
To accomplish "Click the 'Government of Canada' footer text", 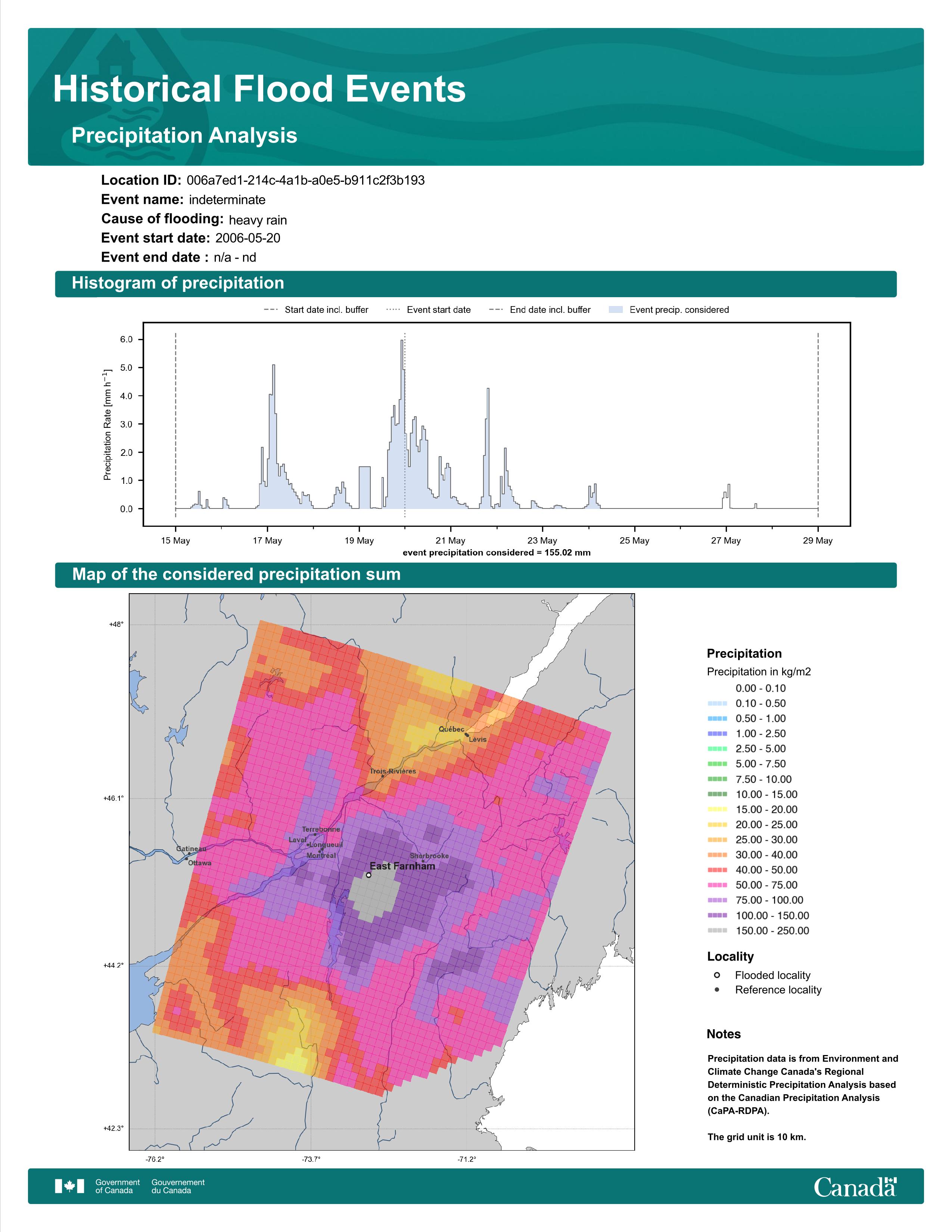I will [117, 1186].
